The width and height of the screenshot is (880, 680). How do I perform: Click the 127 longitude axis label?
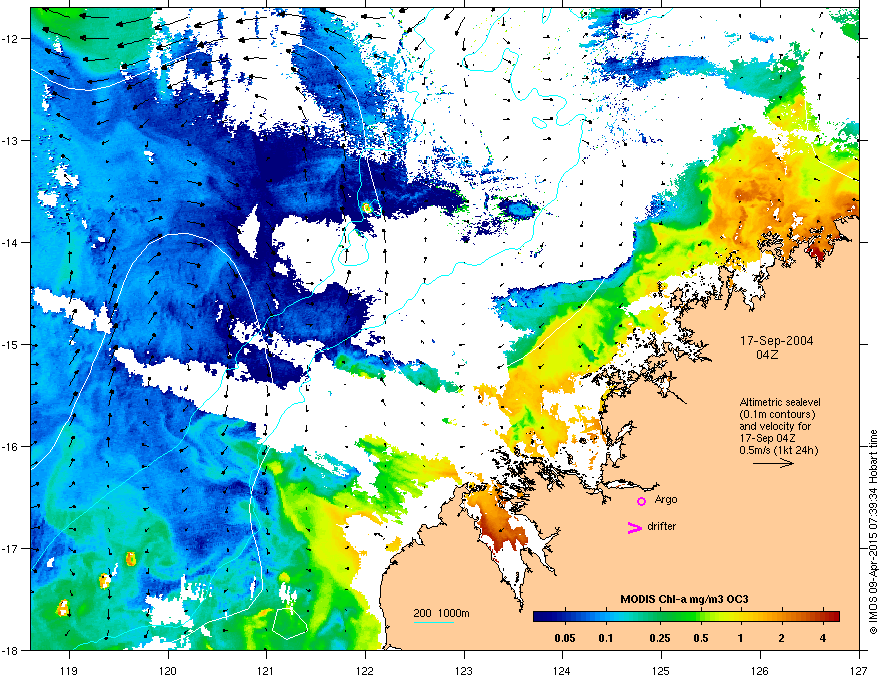tap(859, 670)
